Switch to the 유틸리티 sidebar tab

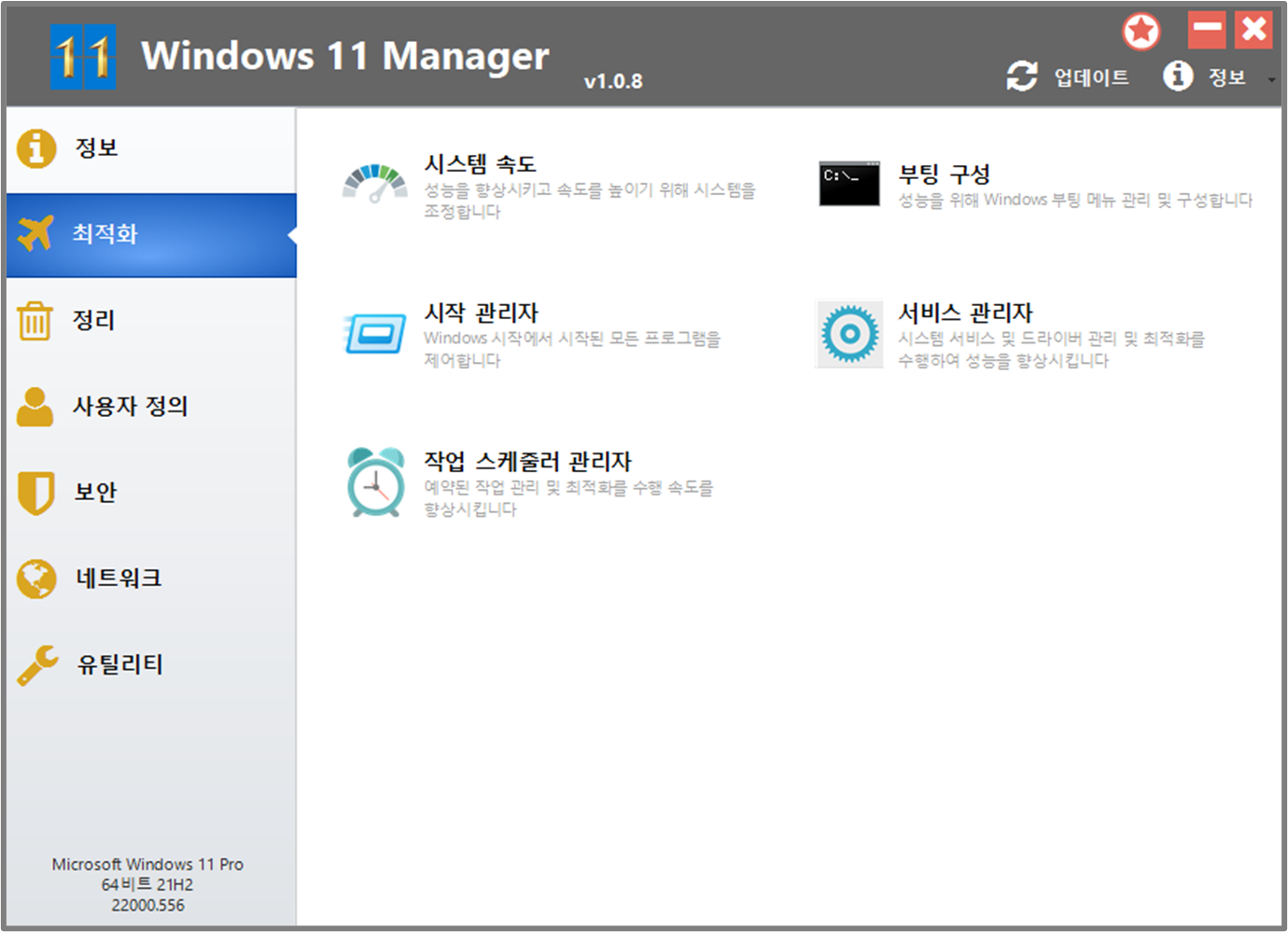coord(151,665)
